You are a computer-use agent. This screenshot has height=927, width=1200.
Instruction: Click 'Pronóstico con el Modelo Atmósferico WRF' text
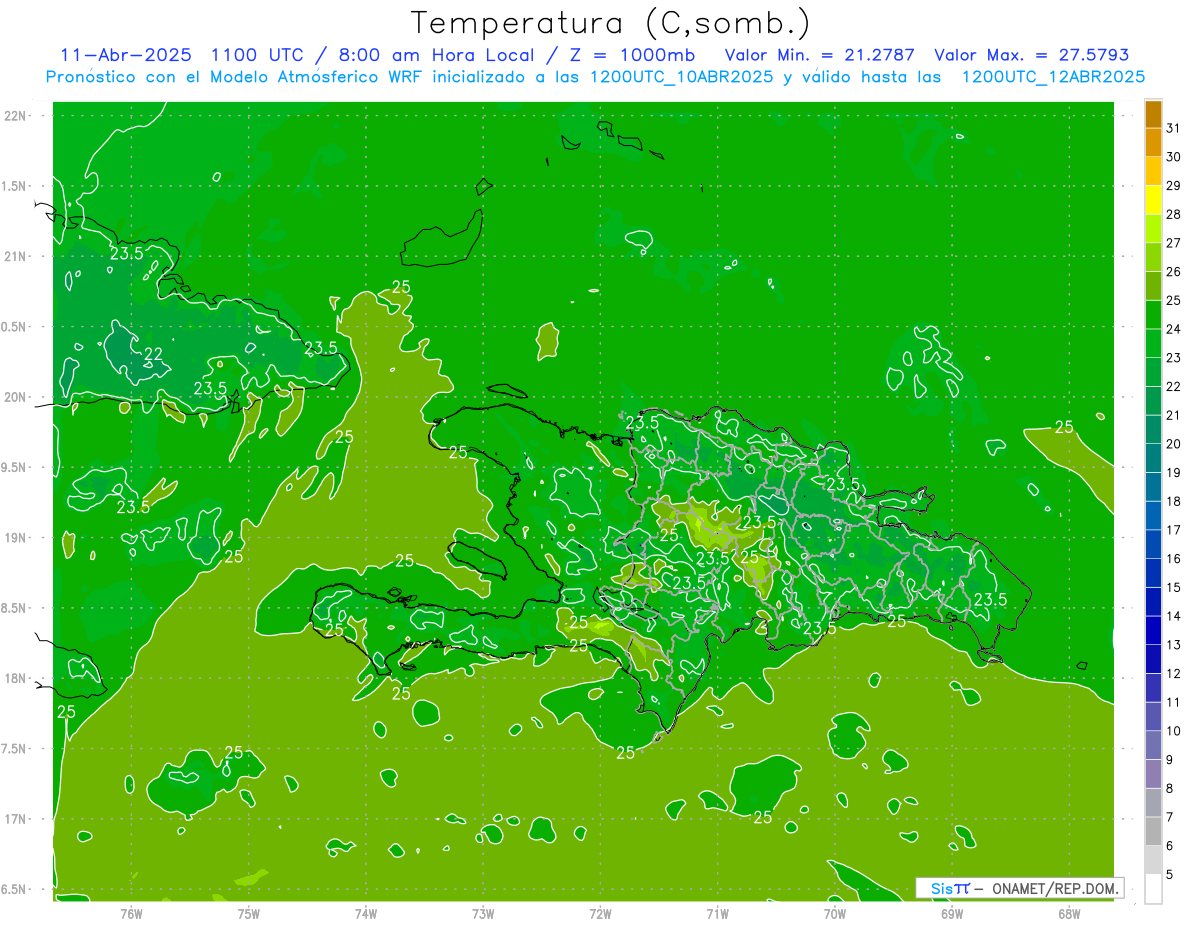point(237,76)
